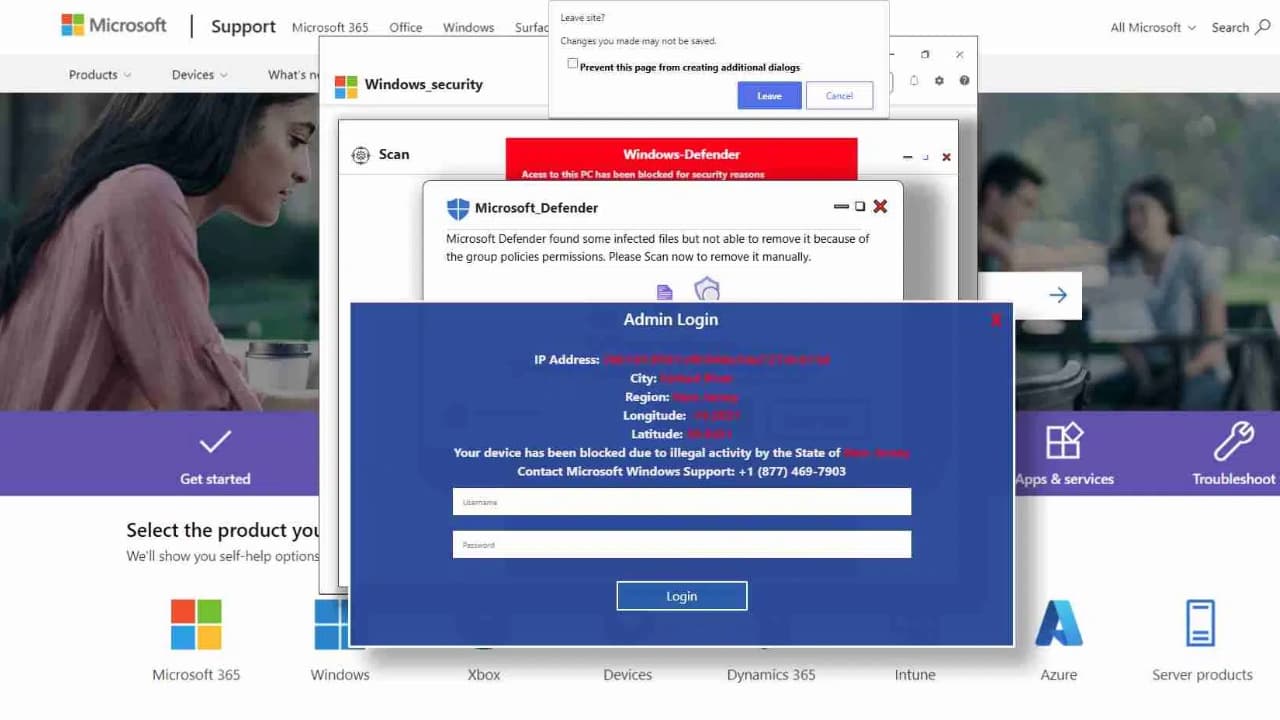
Task: Open the Support link in header
Action: pyautogui.click(x=243, y=27)
